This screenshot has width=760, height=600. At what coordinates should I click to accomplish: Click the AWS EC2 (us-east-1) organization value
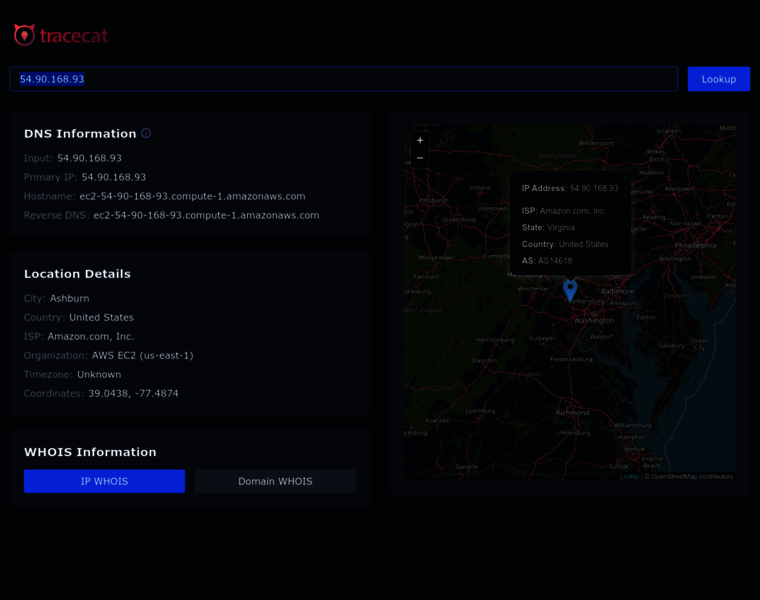pyautogui.click(x=142, y=355)
